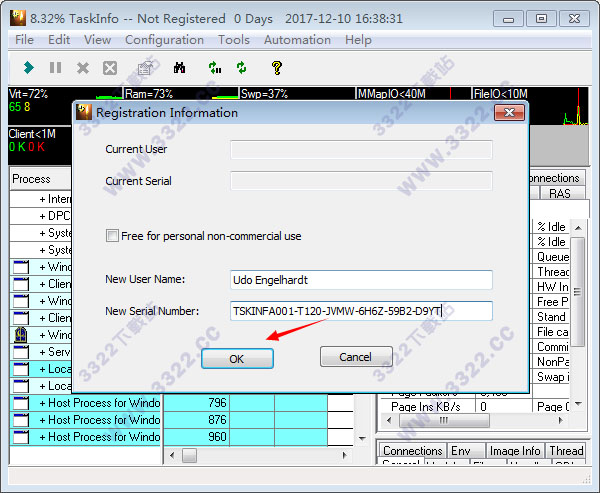Click the Client<1M graph pane
This screenshot has height=493, width=600.
point(40,146)
